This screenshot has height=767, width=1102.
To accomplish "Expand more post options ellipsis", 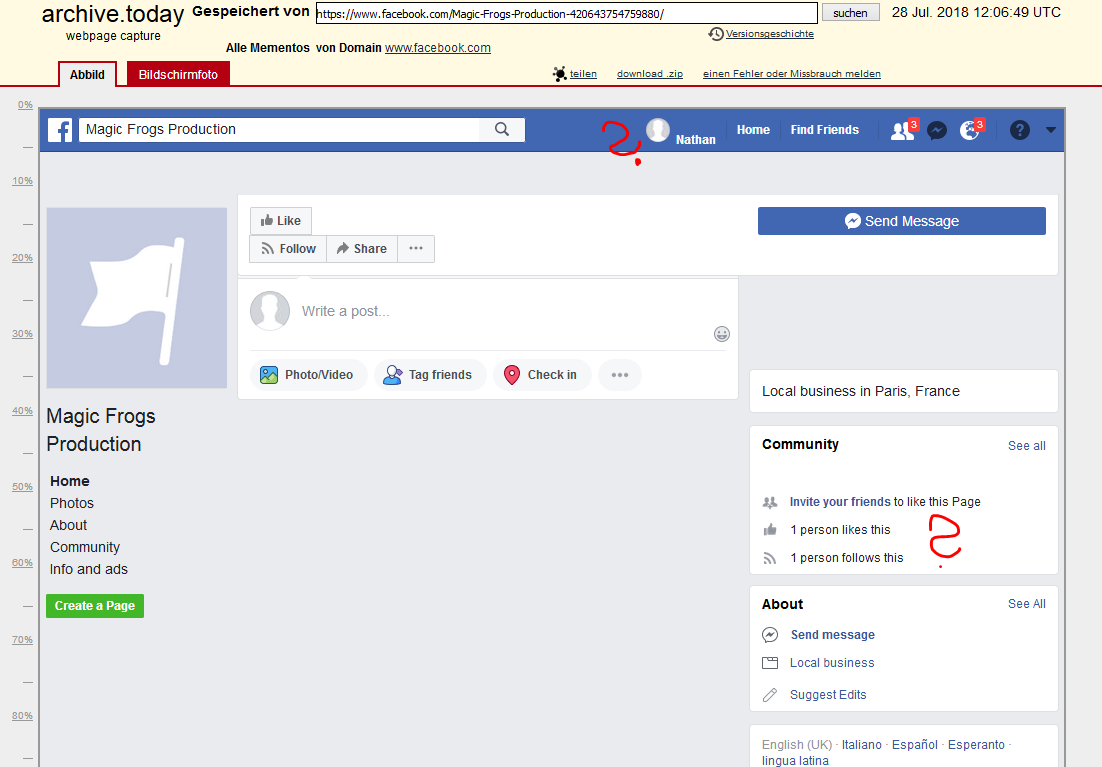I will tap(620, 375).
